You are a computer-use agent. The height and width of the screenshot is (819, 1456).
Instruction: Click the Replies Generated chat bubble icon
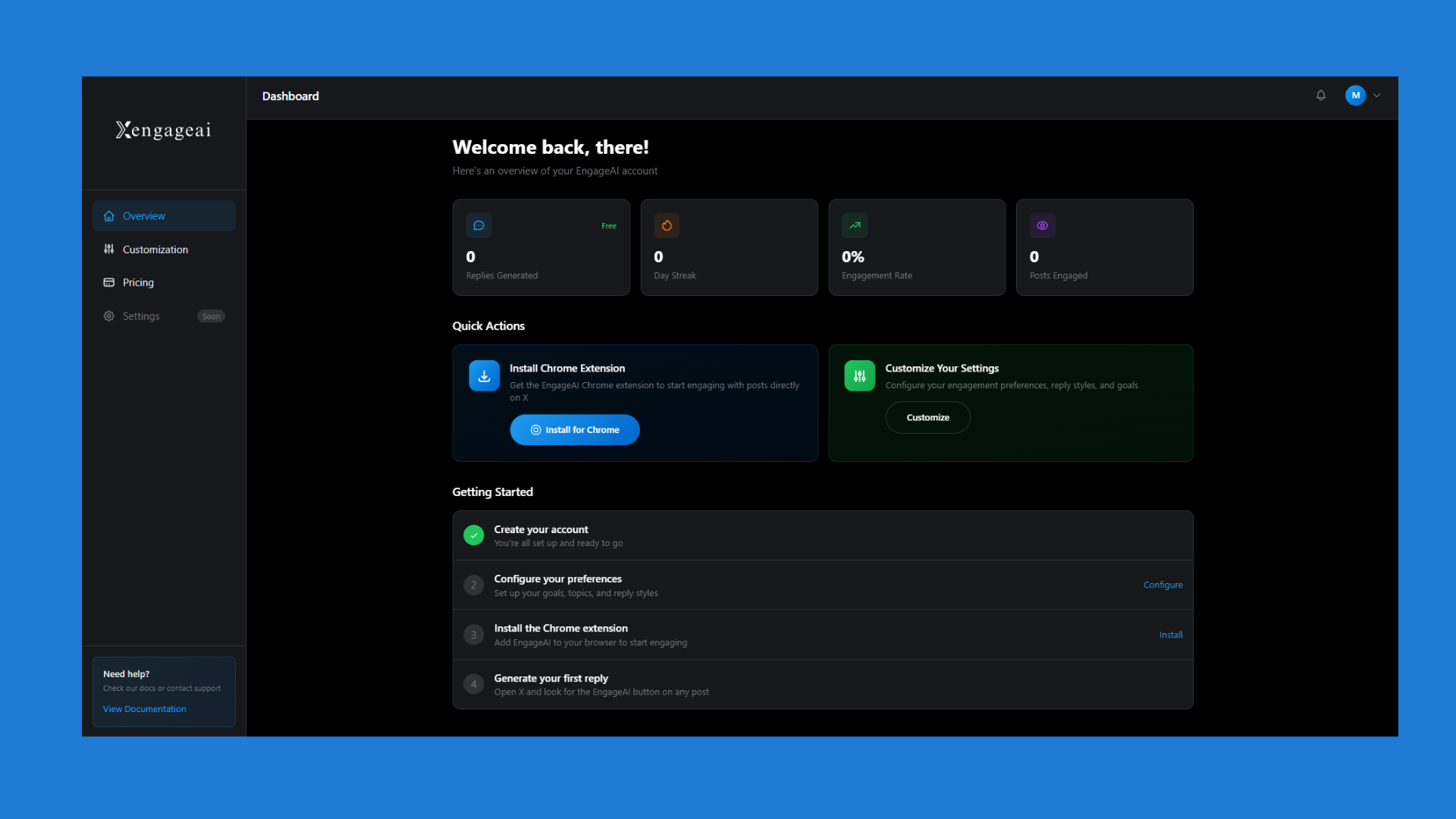pos(479,225)
